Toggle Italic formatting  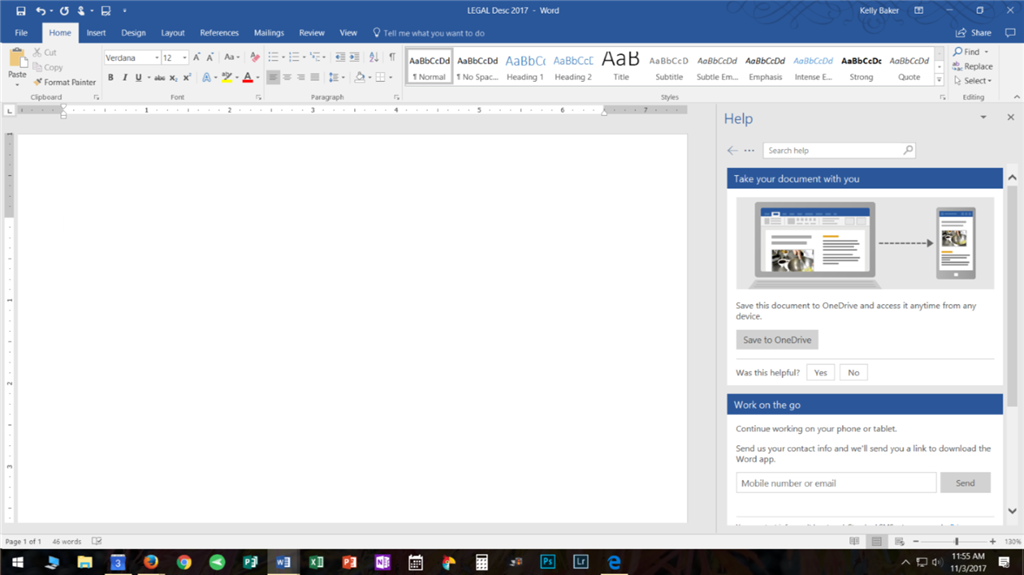click(x=125, y=78)
